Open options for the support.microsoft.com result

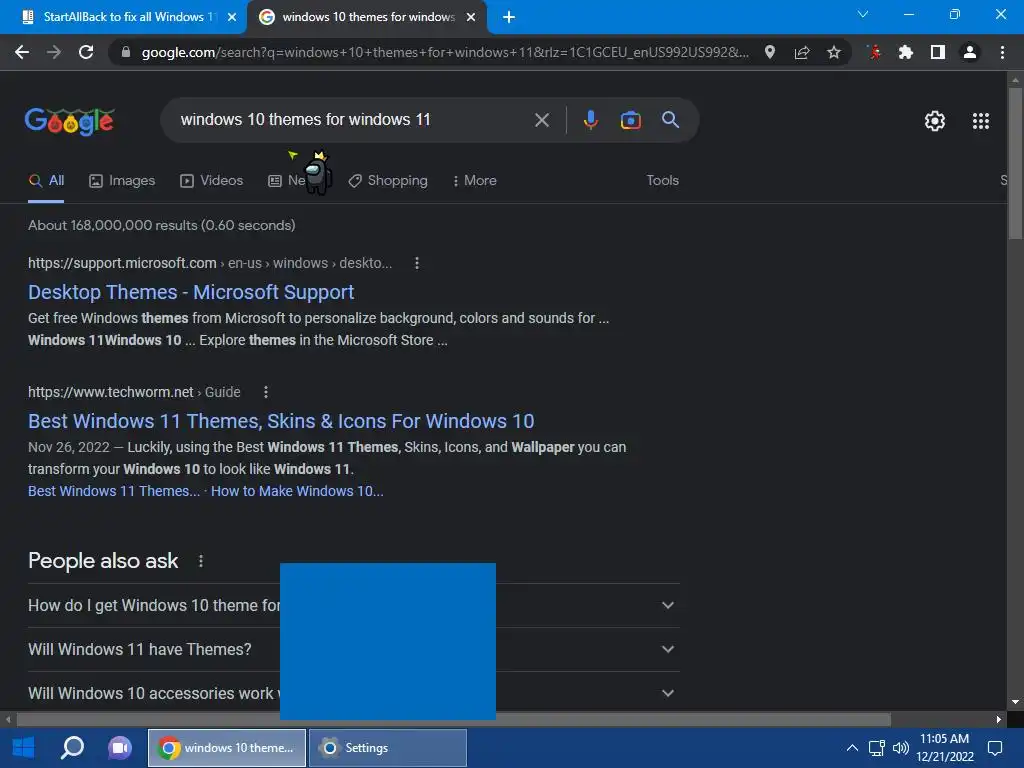click(417, 263)
